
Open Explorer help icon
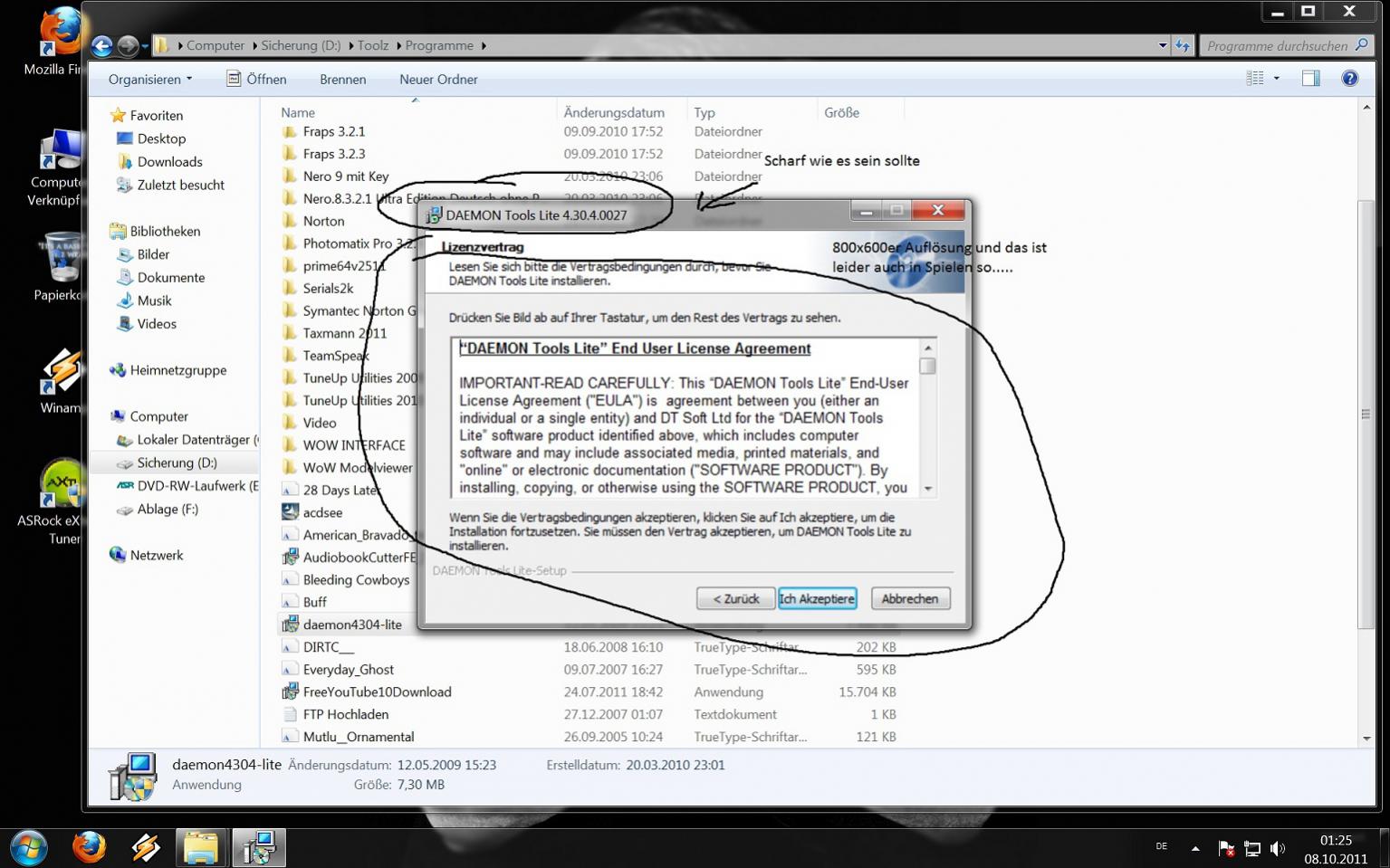click(1349, 79)
